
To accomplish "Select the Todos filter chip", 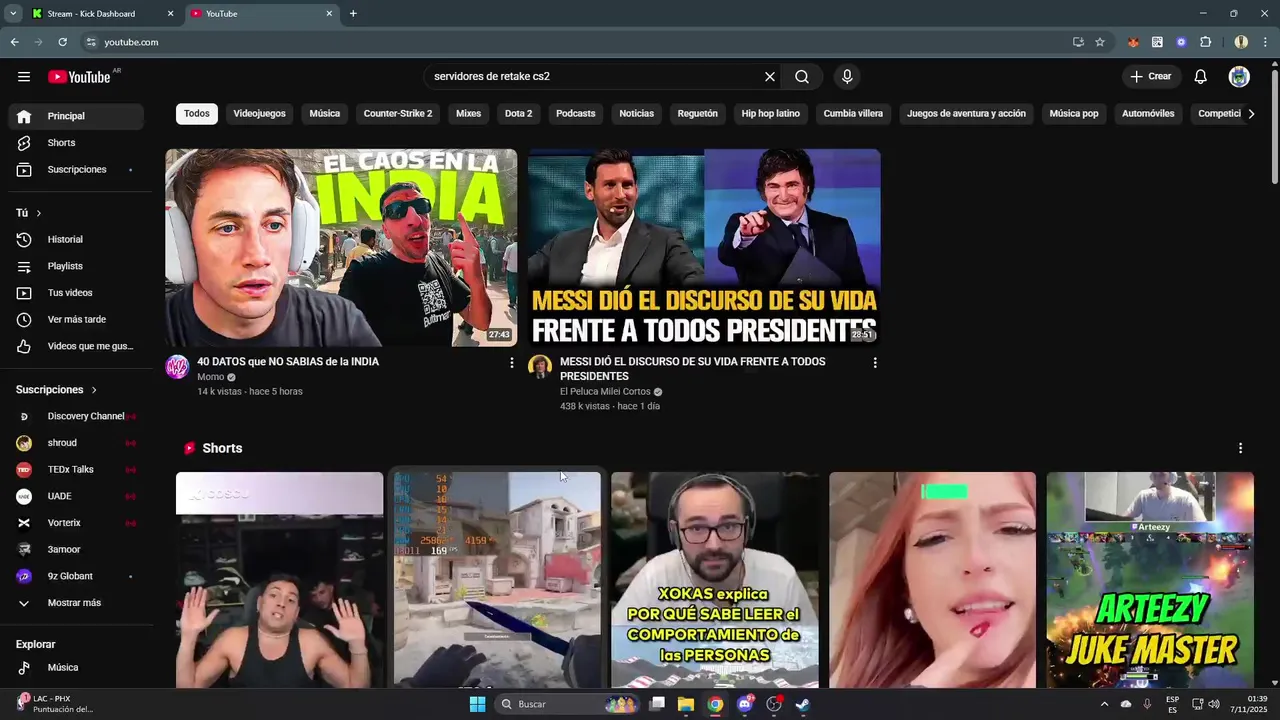I will 197,114.
